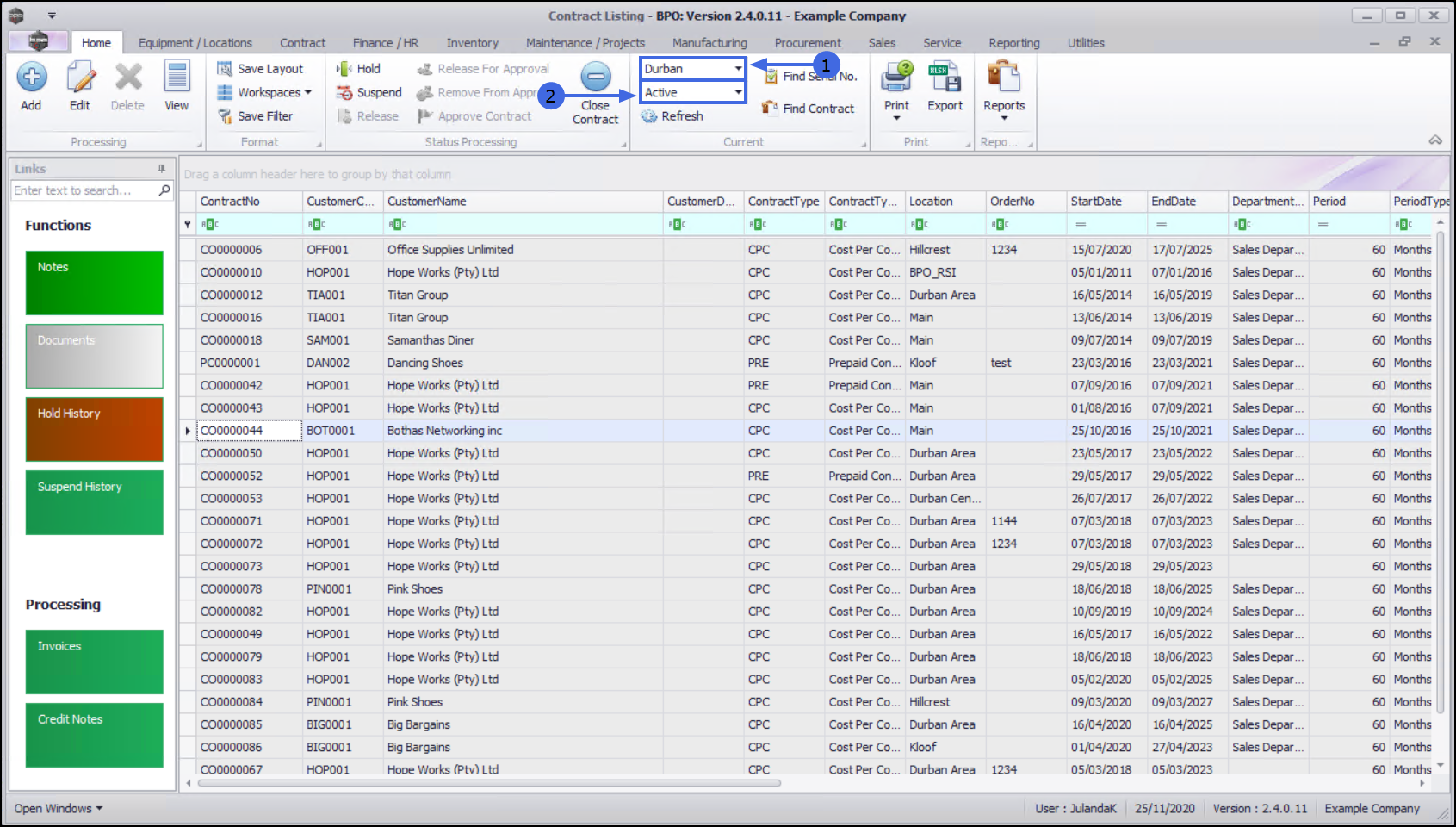Viewport: 1456px width, 827px height.
Task: Select the Dancing Shoes customer cell
Action: pyautogui.click(x=523, y=363)
